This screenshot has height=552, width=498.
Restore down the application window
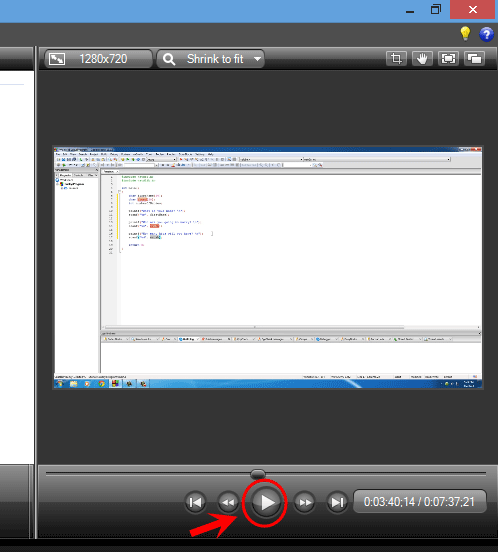pos(436,10)
